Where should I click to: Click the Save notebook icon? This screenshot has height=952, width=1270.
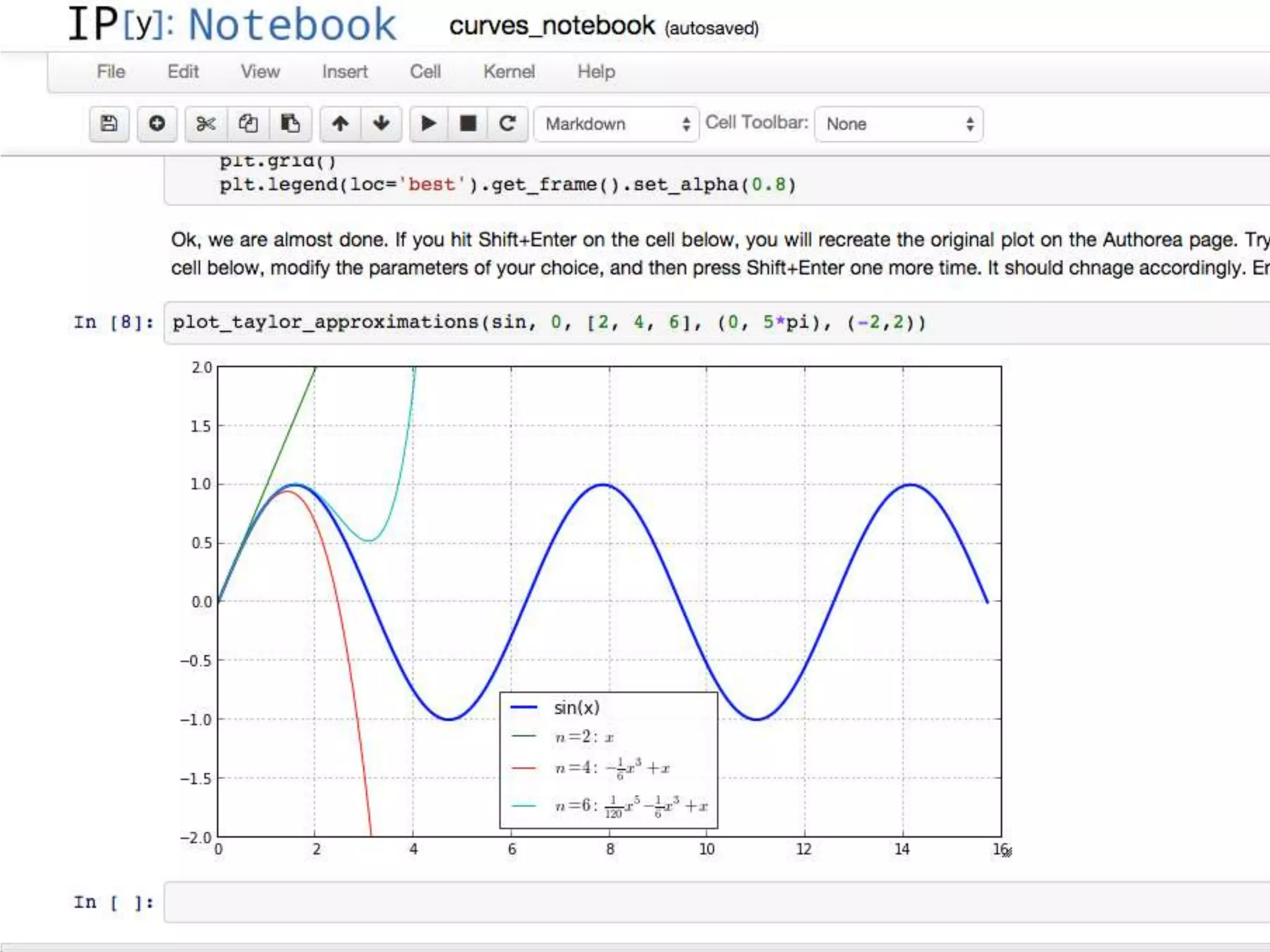click(109, 123)
